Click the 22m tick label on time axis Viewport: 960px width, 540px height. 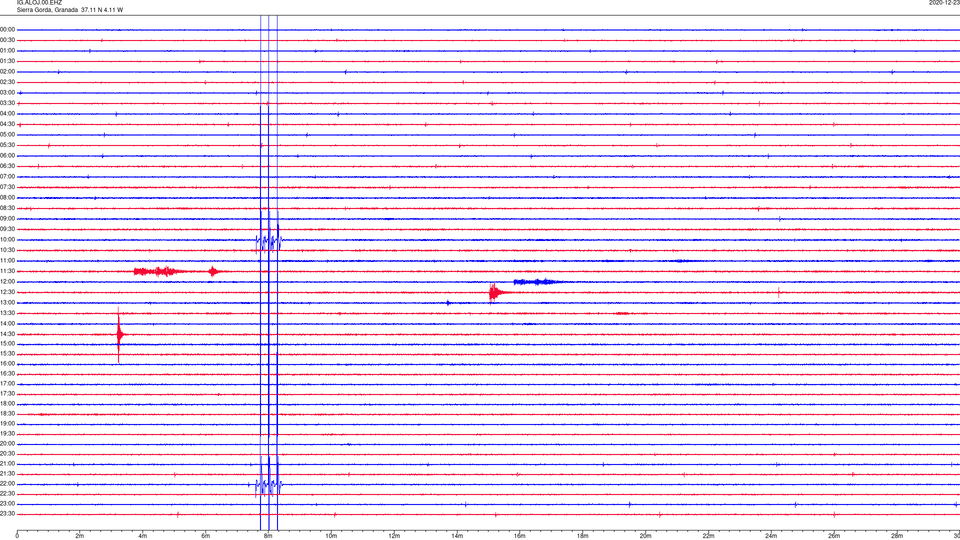[708, 536]
